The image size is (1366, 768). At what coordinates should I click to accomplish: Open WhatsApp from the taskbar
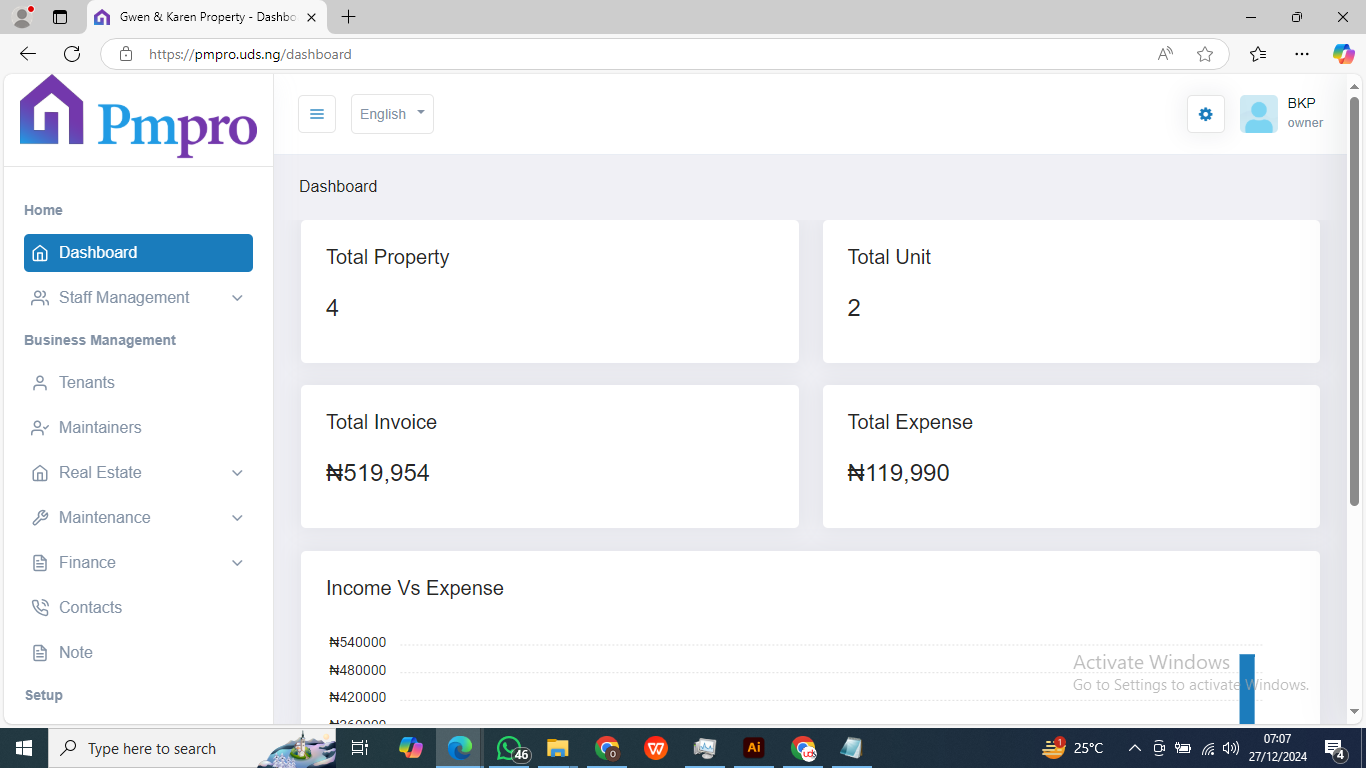click(x=509, y=748)
